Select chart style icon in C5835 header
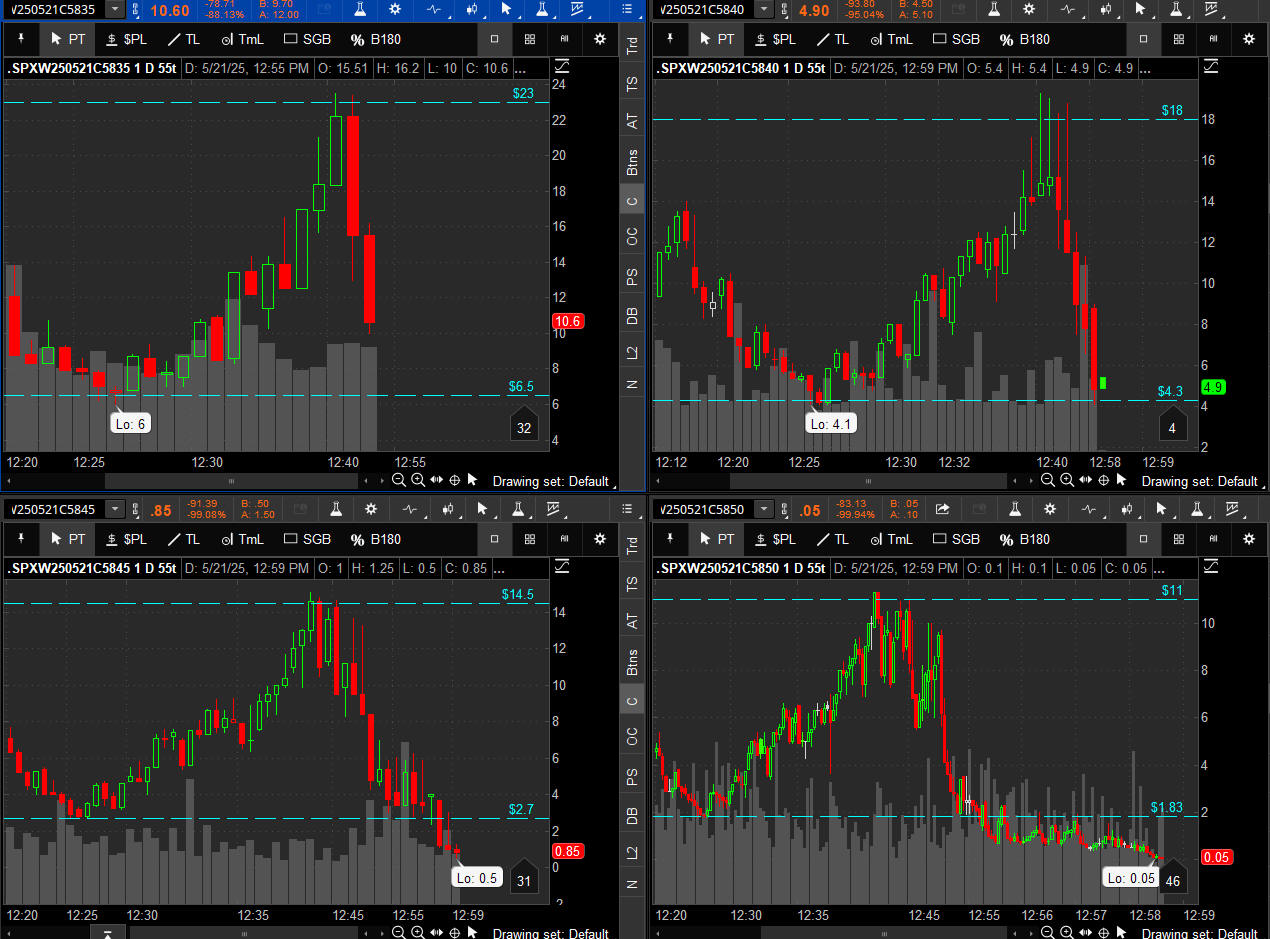Image resolution: width=1270 pixels, height=939 pixels. [470, 9]
